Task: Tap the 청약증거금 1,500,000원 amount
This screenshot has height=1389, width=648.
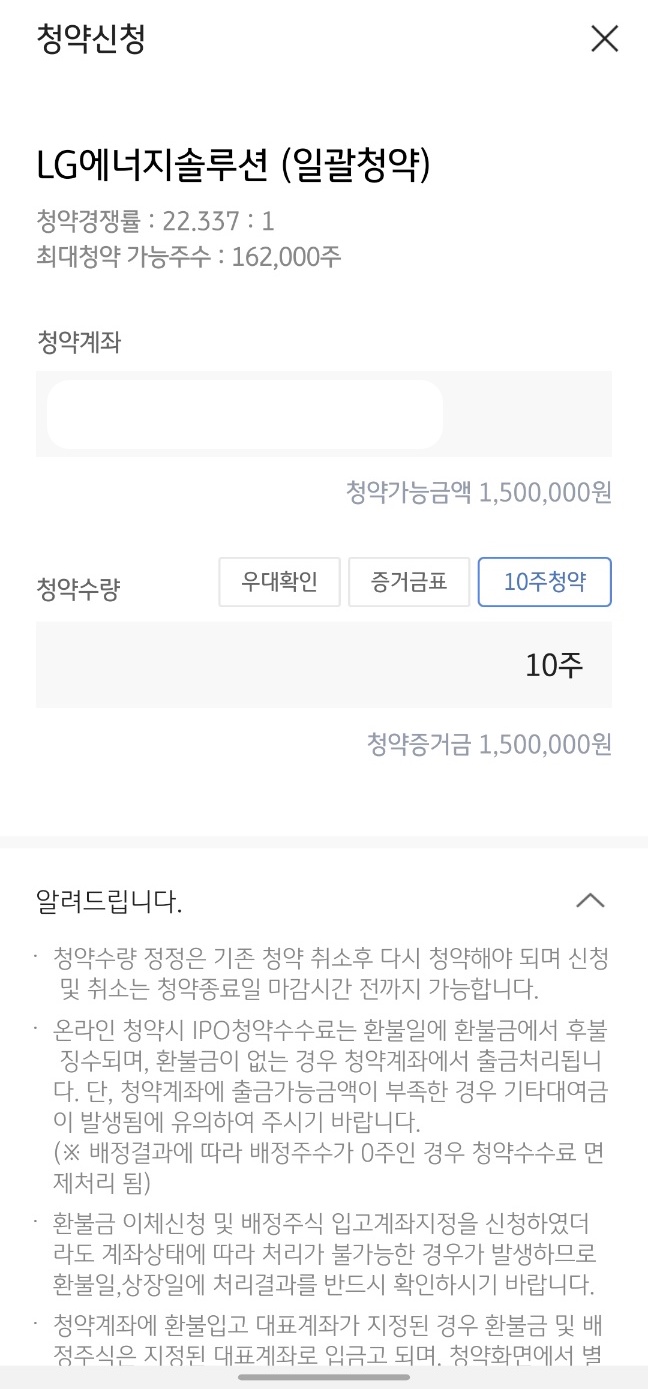Action: (489, 745)
